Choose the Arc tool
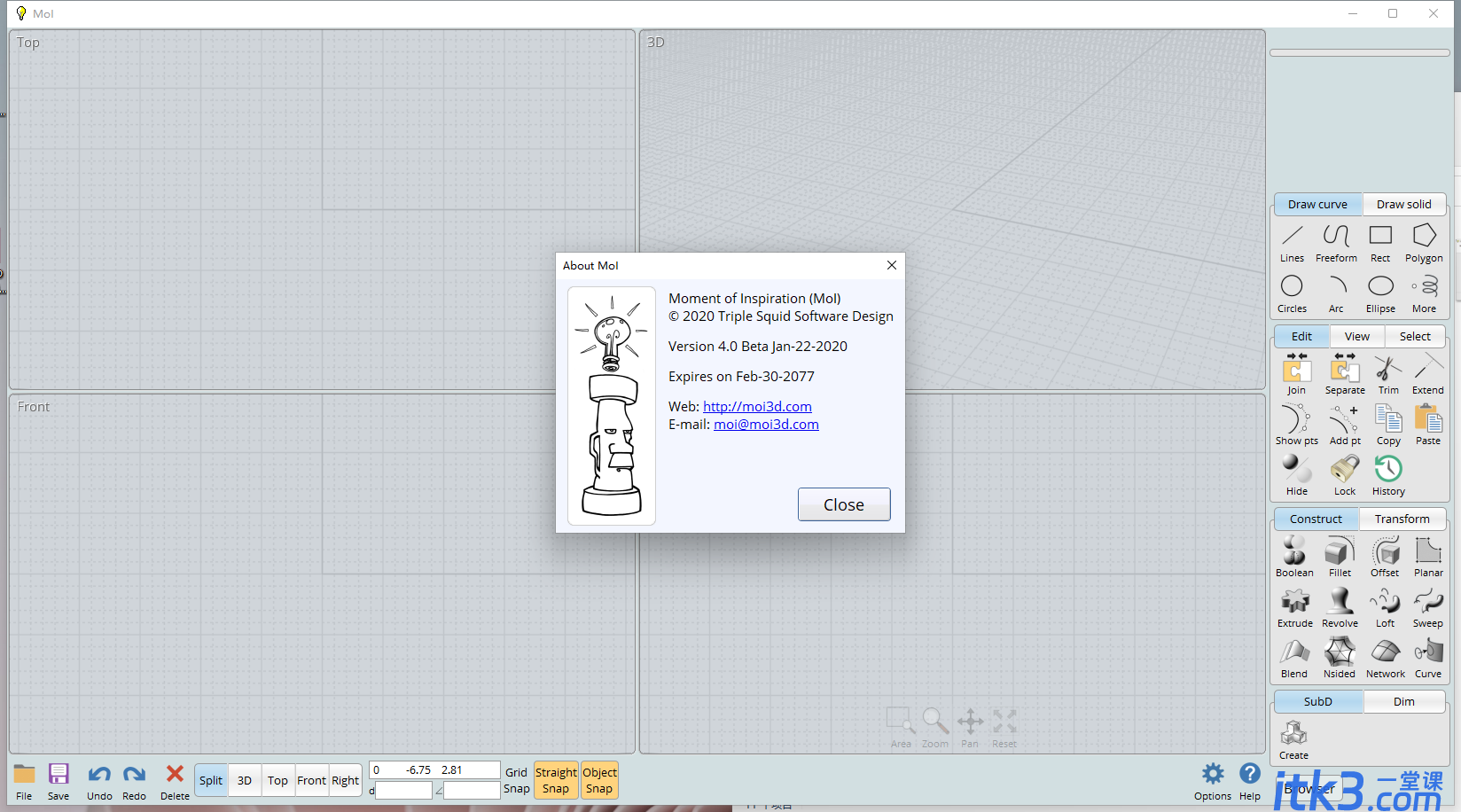The height and width of the screenshot is (812, 1461). (x=1336, y=293)
